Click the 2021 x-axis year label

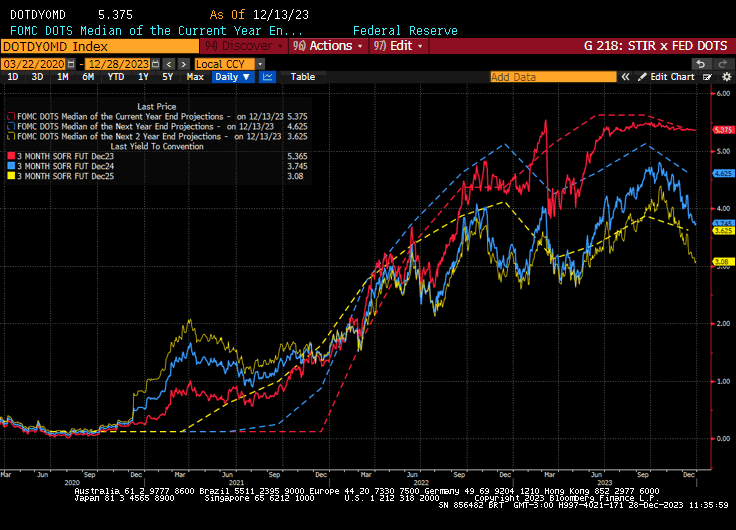click(236, 483)
